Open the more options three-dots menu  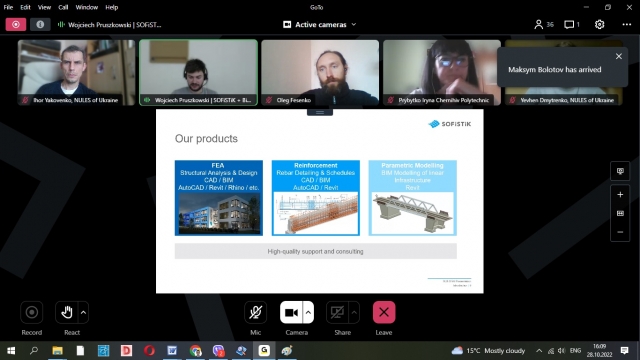[627, 24]
